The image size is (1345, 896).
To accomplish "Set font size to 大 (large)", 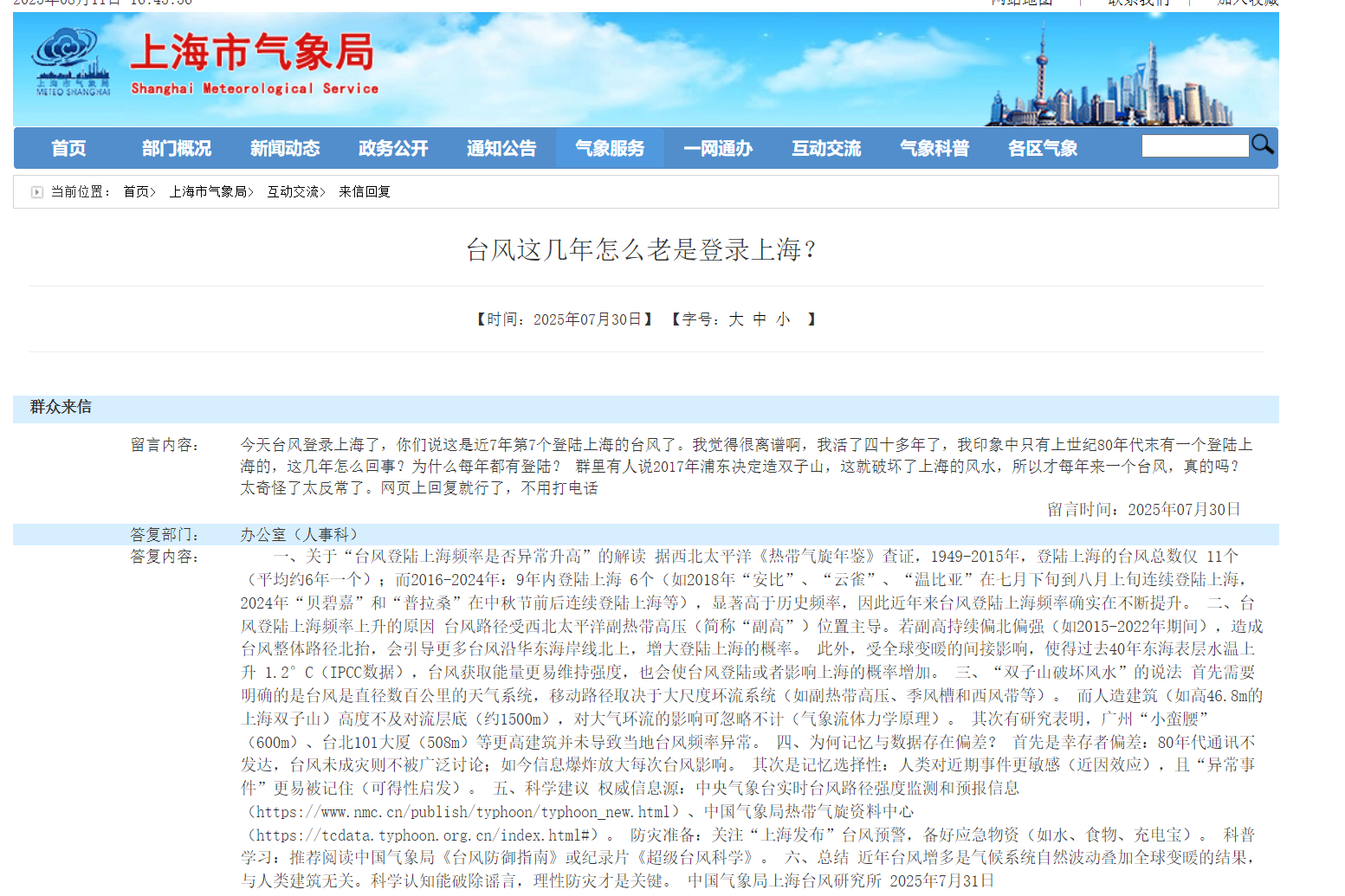I will (736, 319).
